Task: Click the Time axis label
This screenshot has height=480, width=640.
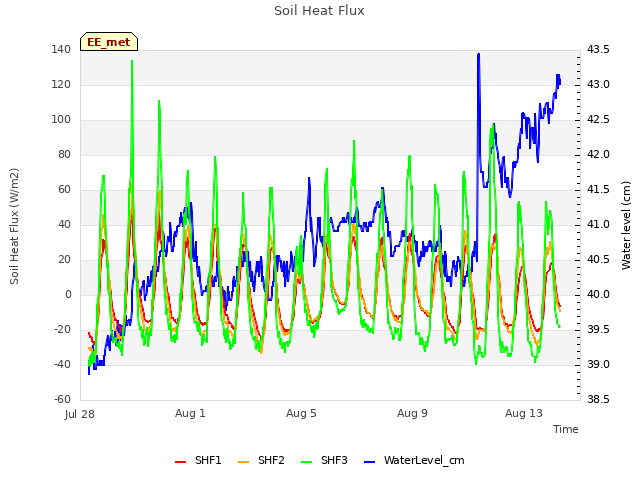Action: coord(566,429)
